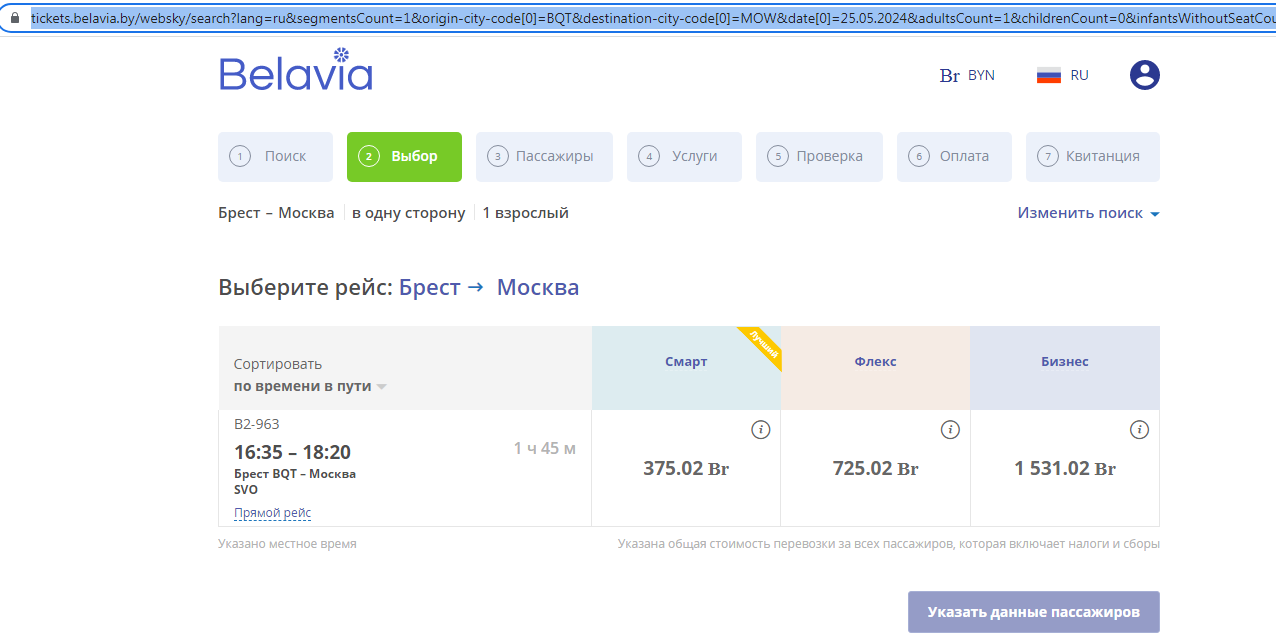The height and width of the screenshot is (639, 1276).
Task: Open the user account profile icon
Action: point(1145,75)
